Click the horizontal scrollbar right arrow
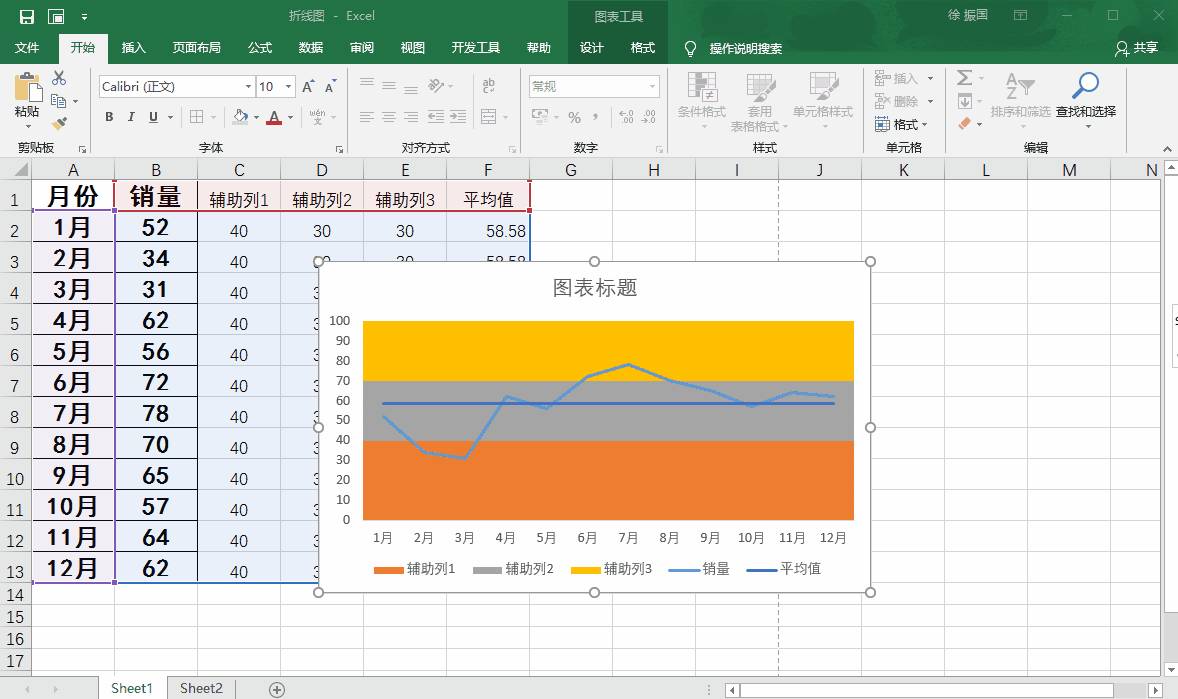 pos(1155,689)
